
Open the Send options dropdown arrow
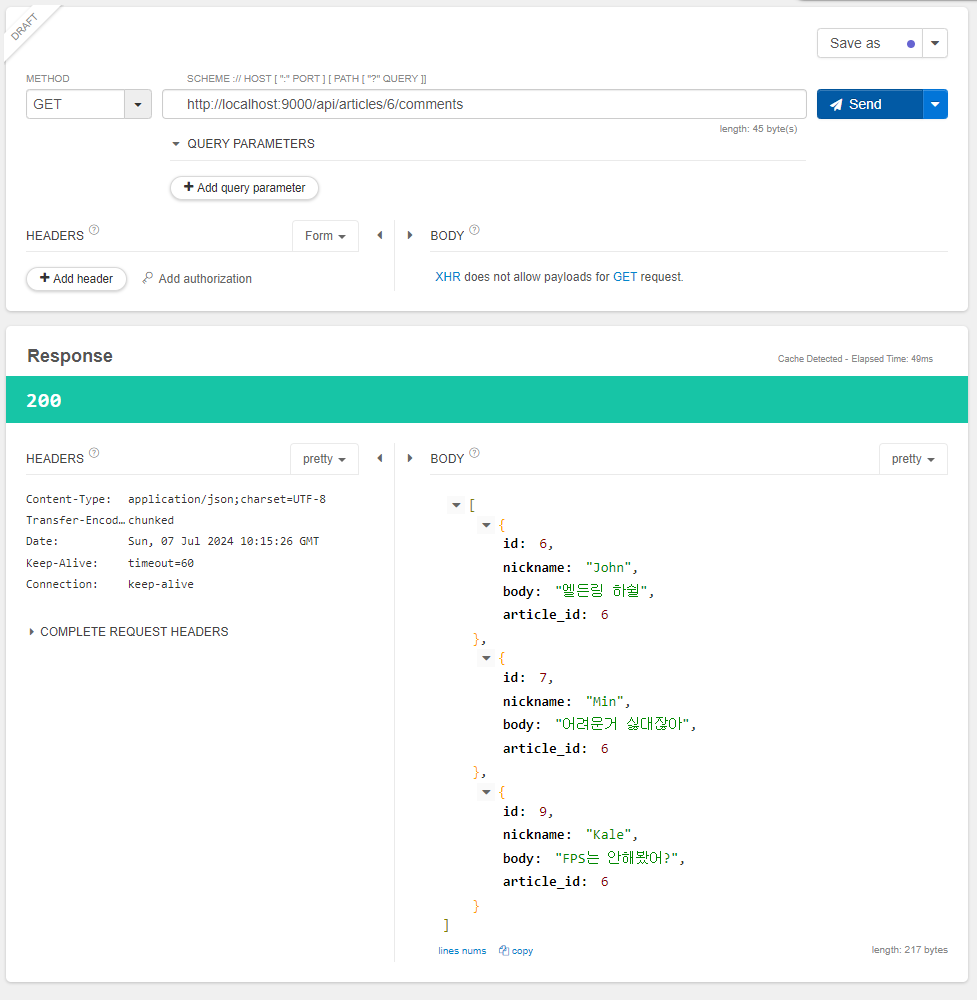pos(935,104)
